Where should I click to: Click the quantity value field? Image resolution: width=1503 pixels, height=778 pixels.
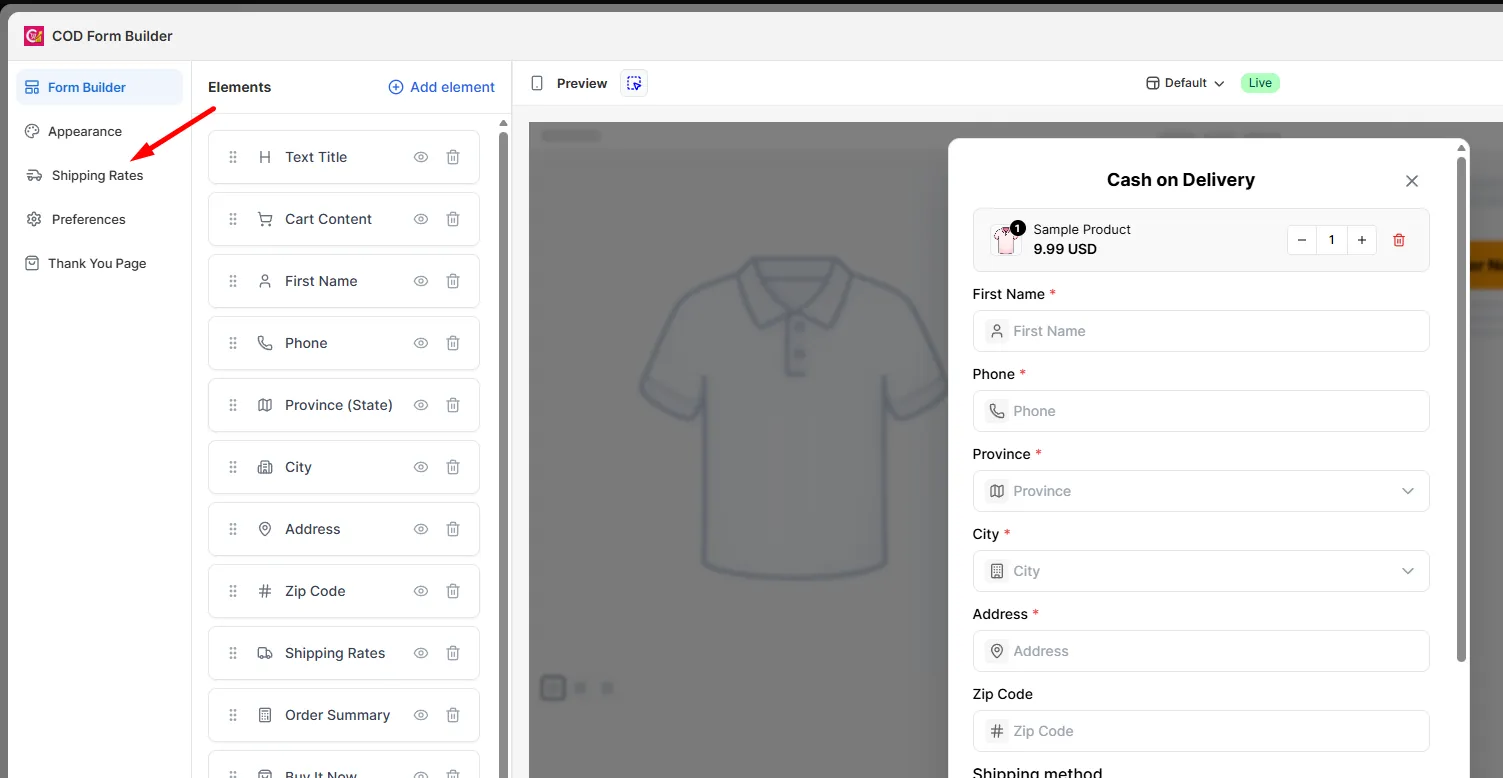(x=1332, y=240)
